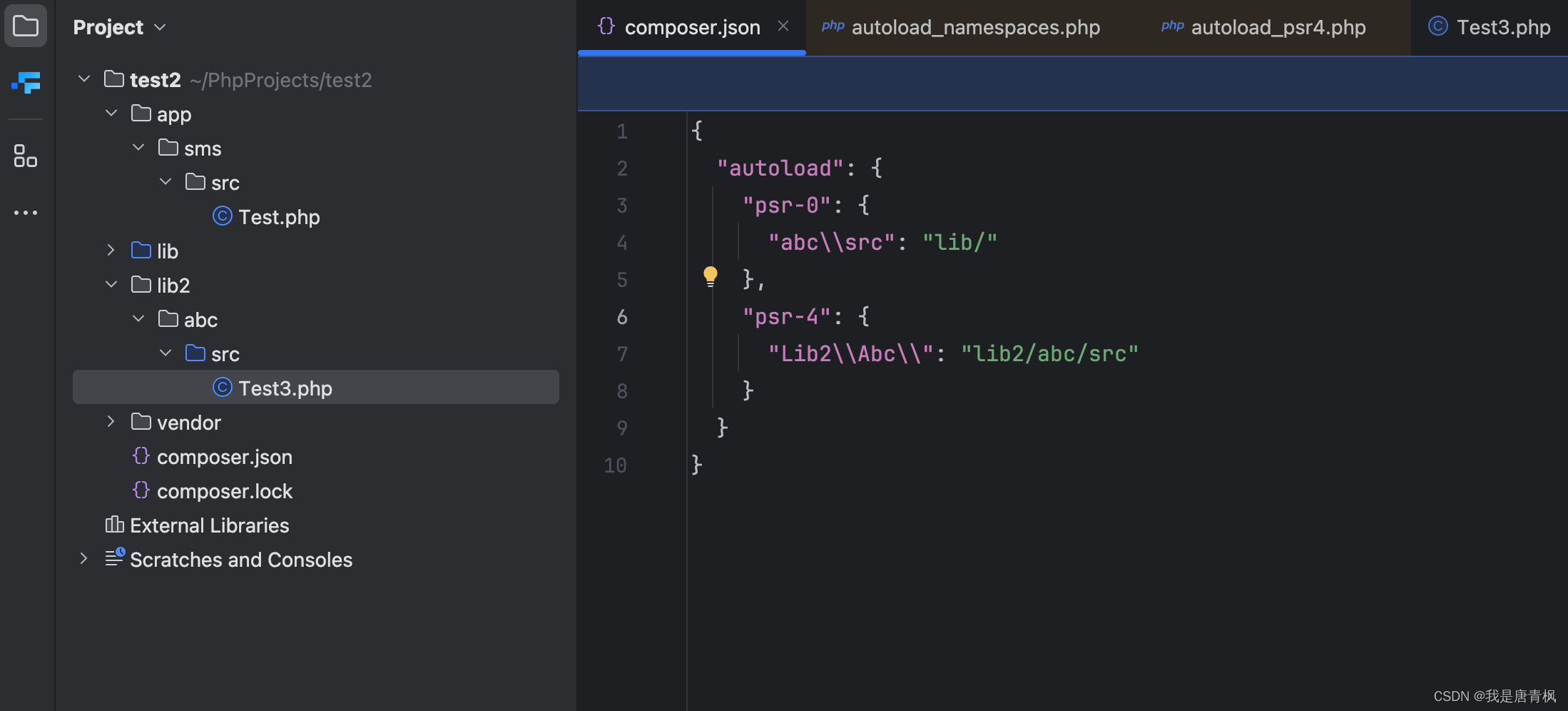Select External Libraries node
This screenshot has height=711, width=1568.
[x=210, y=525]
